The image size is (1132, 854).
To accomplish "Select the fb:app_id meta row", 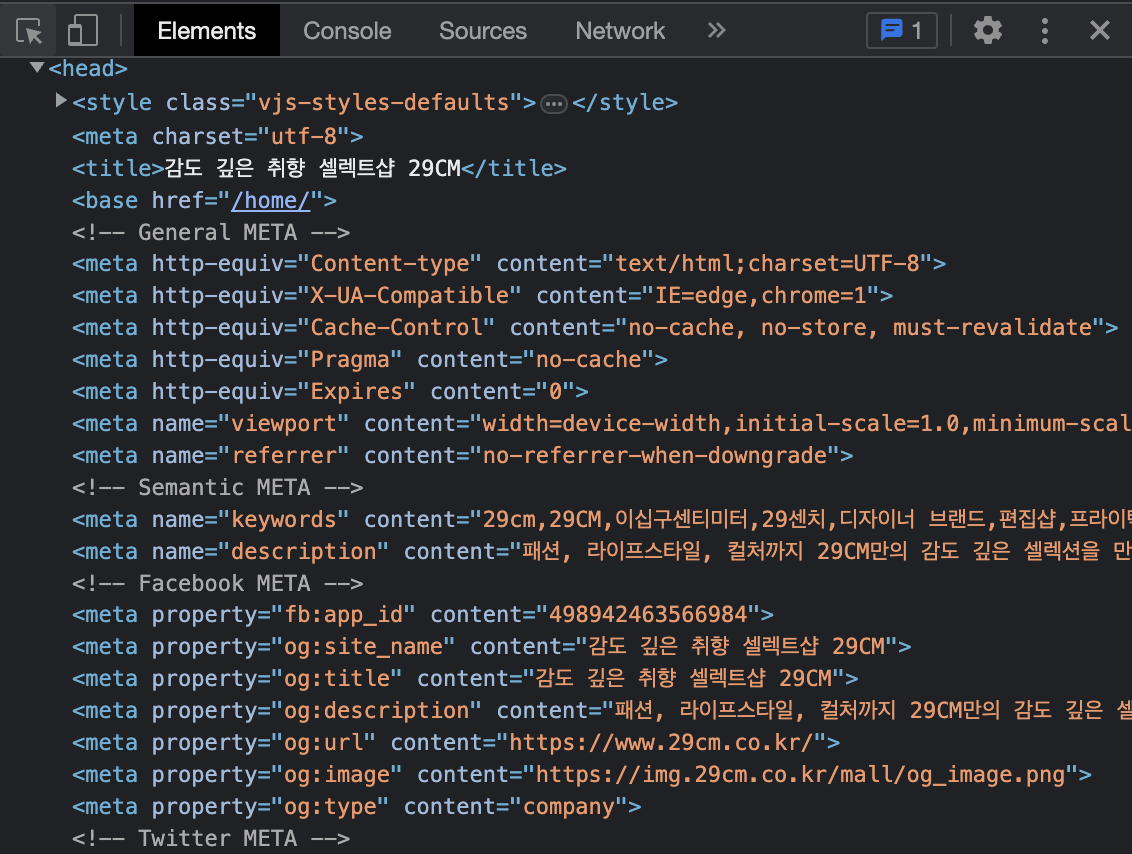I will click(x=422, y=614).
